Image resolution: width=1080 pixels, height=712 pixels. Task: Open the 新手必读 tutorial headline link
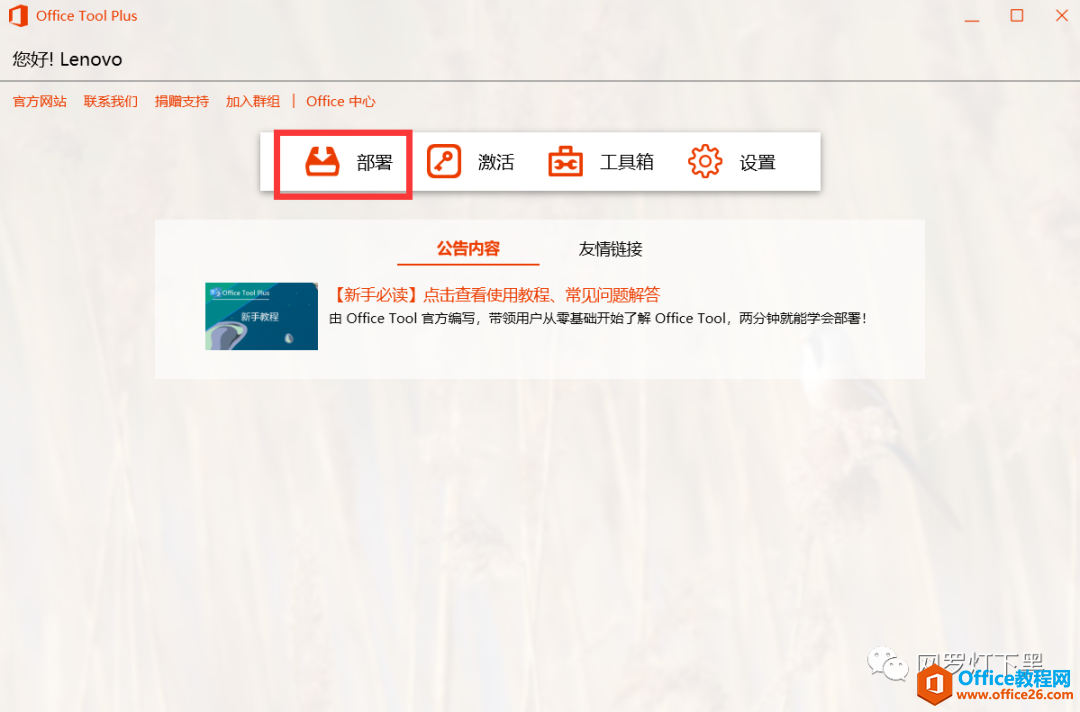click(495, 295)
